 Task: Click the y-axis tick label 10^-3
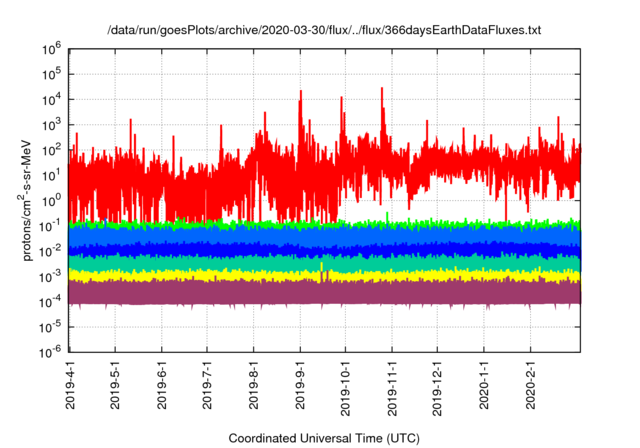(x=50, y=277)
